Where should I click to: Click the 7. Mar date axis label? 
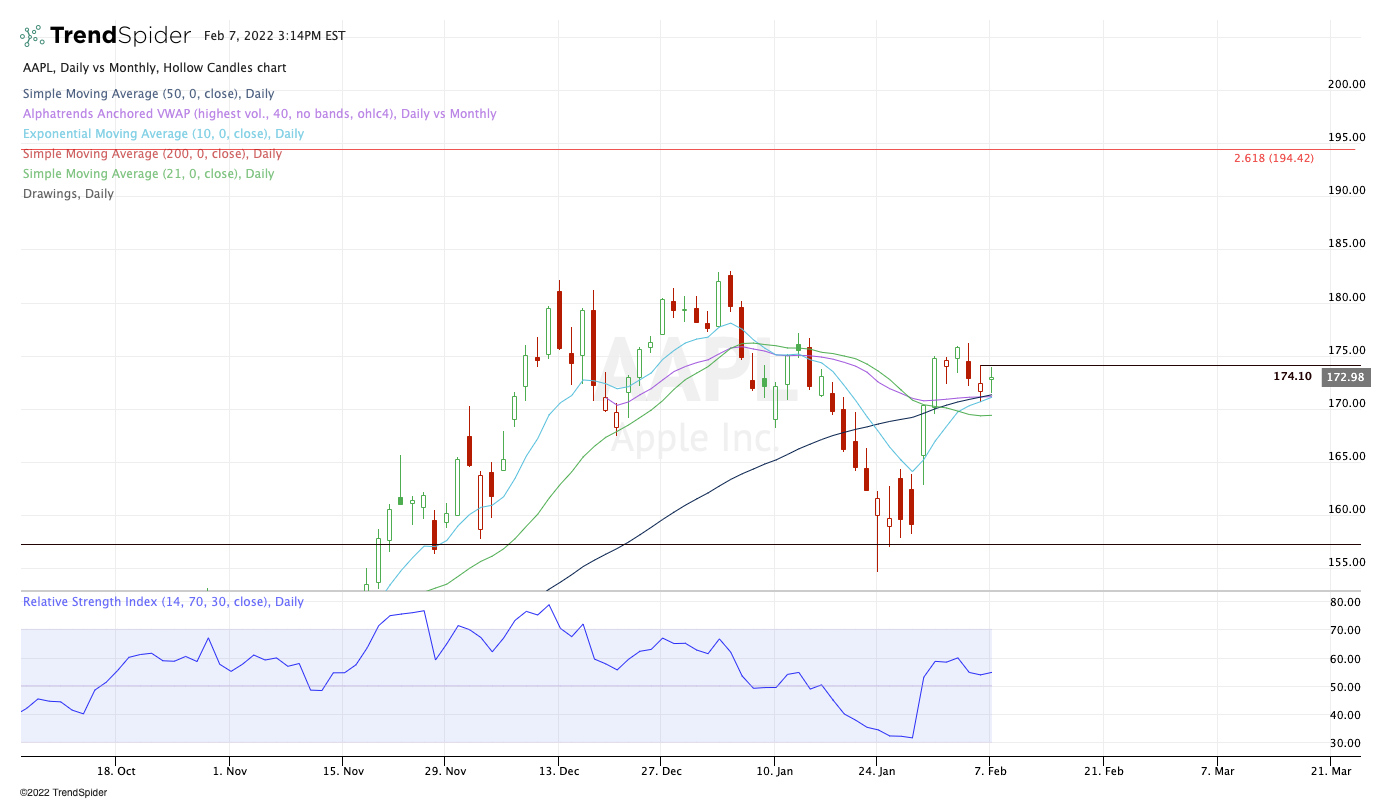click(x=1217, y=771)
